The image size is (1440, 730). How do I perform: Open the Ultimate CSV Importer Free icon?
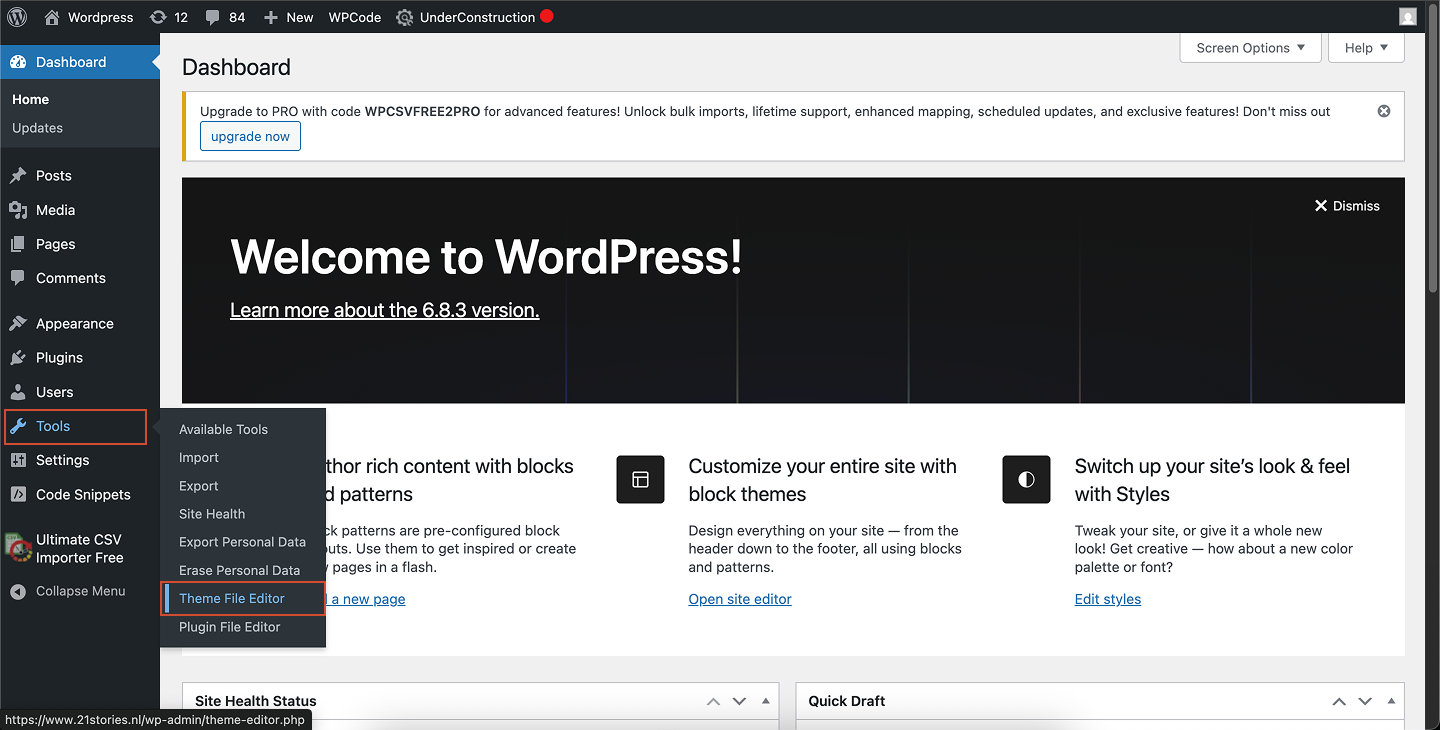pos(18,547)
